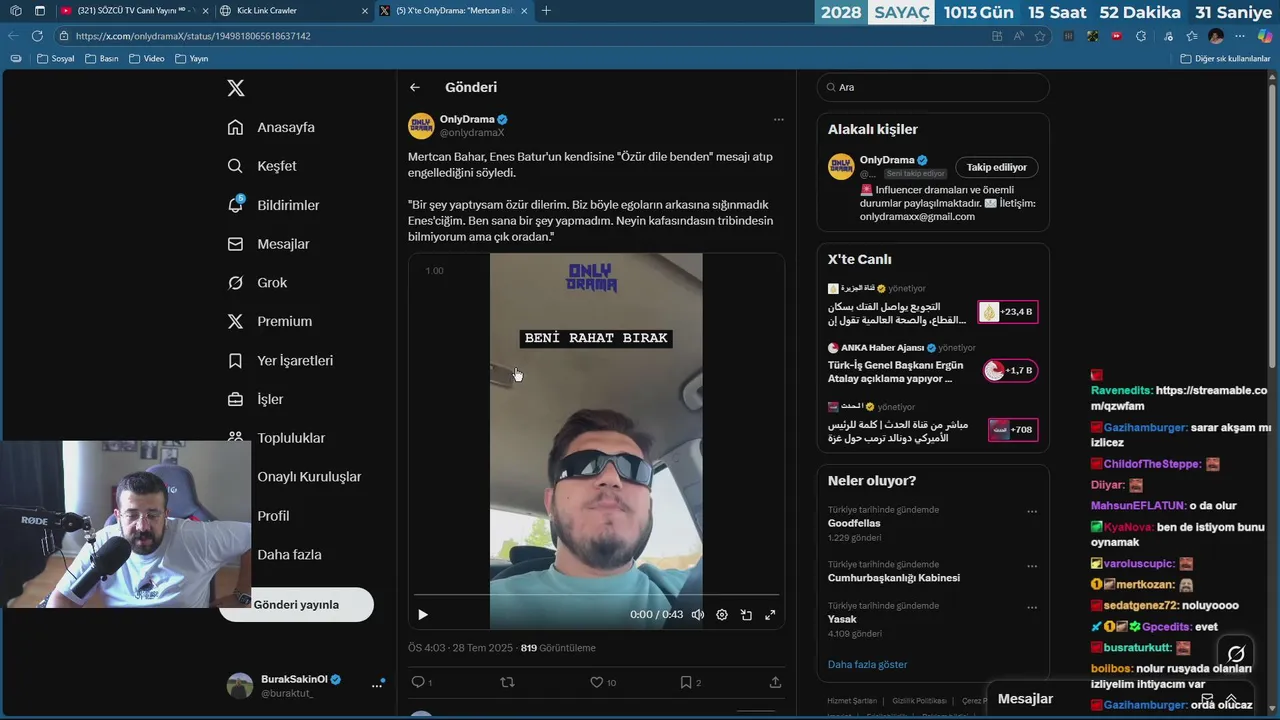This screenshot has height=720, width=1280.
Task: Open Diğer sık kullanılanlar folder
Action: coord(1225,59)
